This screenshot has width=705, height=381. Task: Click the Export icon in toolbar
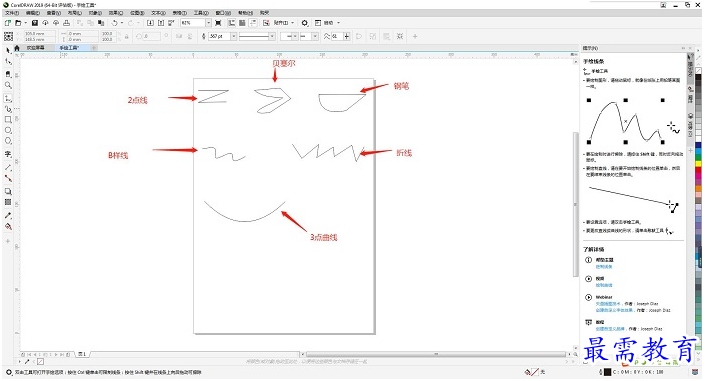click(x=161, y=22)
